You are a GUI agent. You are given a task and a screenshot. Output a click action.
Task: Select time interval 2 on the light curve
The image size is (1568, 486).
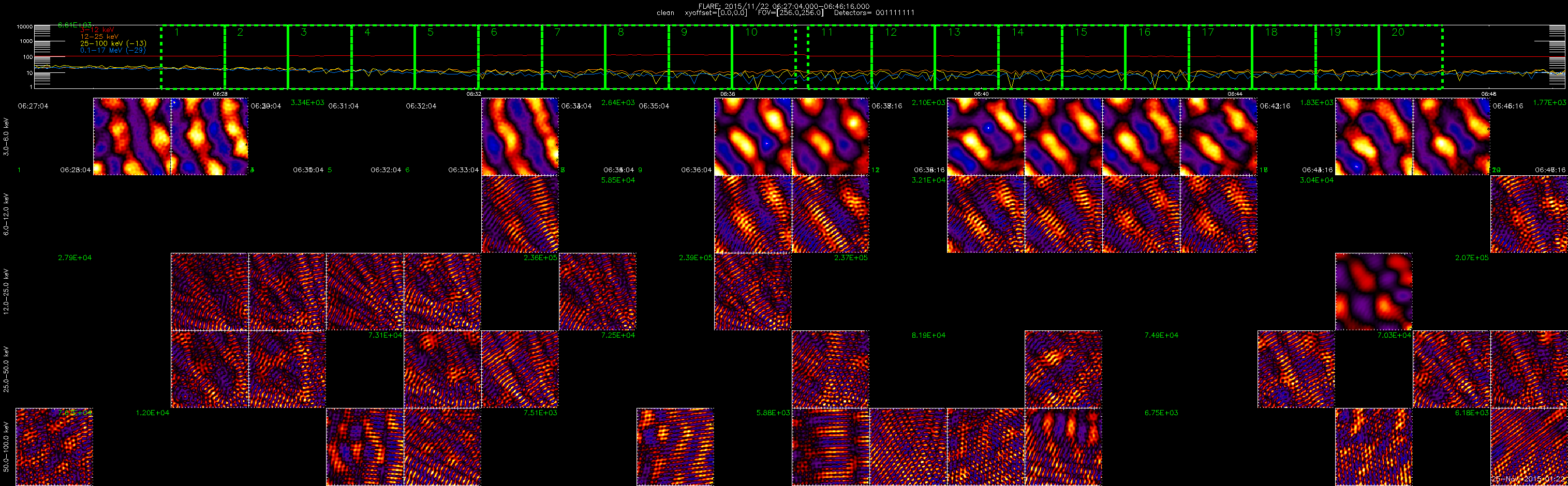(256, 57)
